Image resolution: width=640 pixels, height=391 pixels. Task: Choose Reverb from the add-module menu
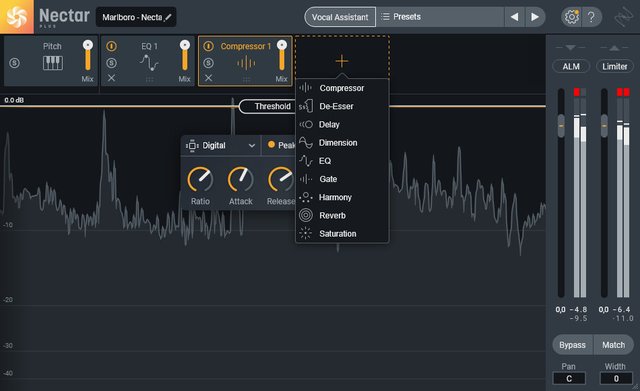(x=342, y=215)
